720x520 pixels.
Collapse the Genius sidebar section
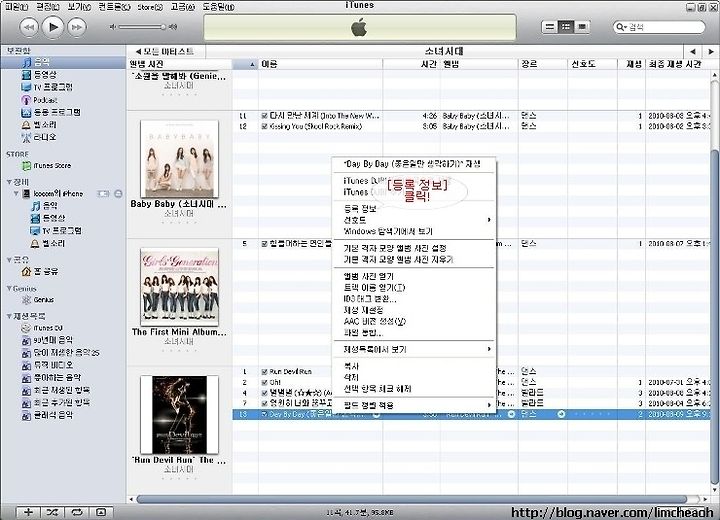(x=9, y=288)
